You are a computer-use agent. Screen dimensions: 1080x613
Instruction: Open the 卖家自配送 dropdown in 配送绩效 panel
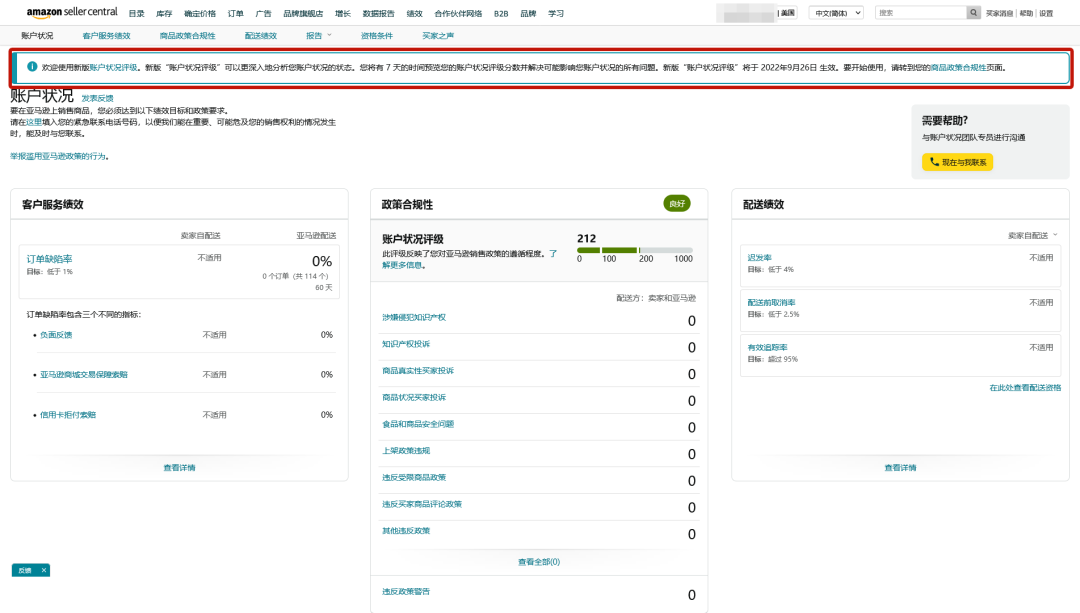pos(1032,236)
